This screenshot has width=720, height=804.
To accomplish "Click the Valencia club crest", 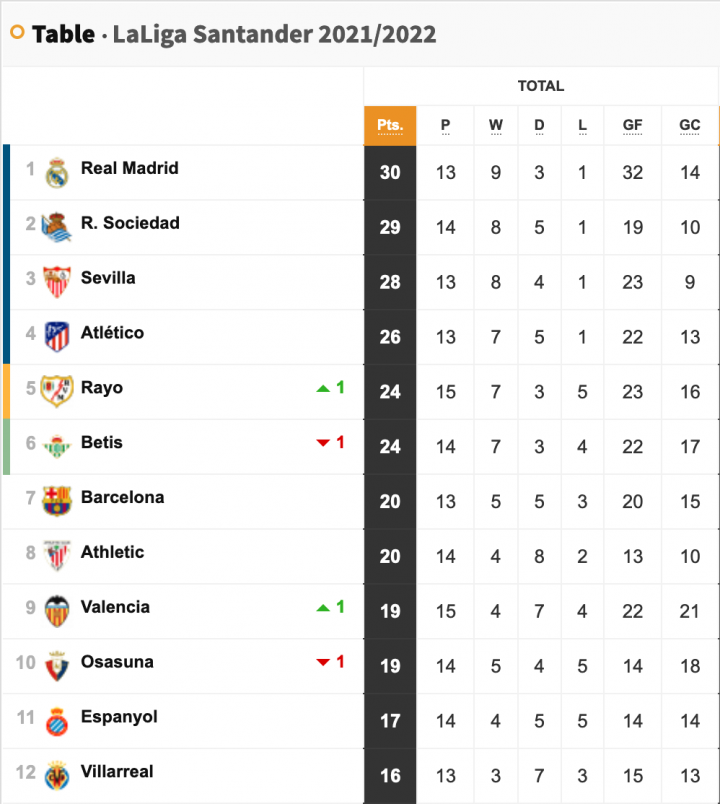I will [56, 611].
